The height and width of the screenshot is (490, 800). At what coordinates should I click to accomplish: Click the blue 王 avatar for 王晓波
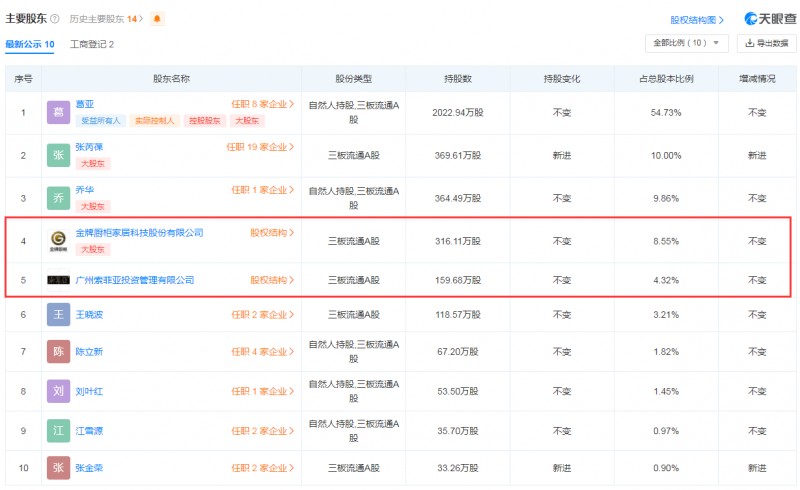[60, 315]
